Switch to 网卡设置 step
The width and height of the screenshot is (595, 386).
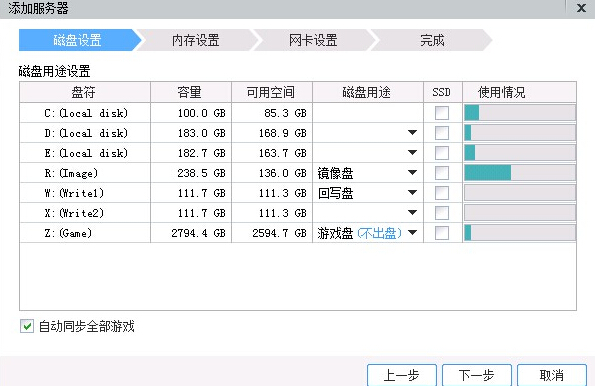(x=313, y=40)
